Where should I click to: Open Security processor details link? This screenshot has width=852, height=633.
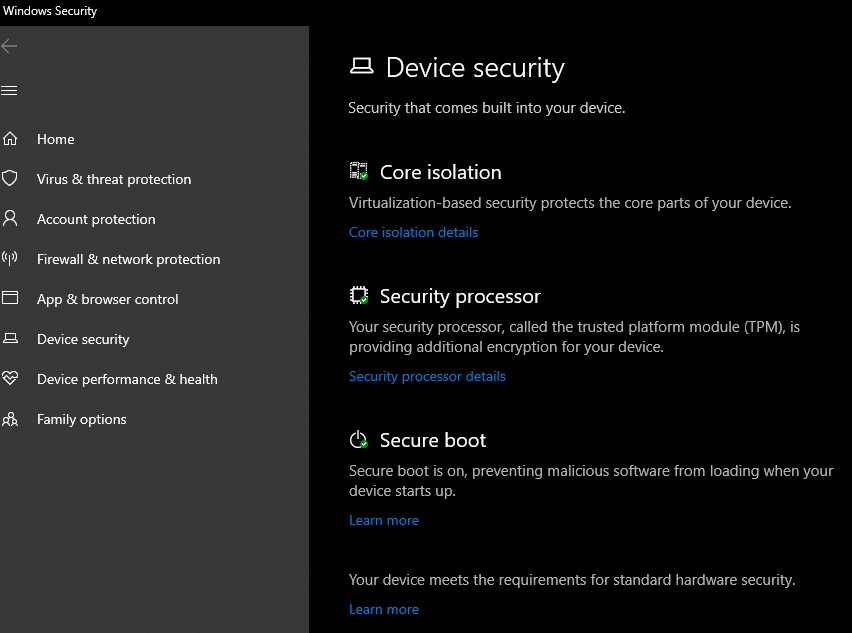tap(427, 376)
